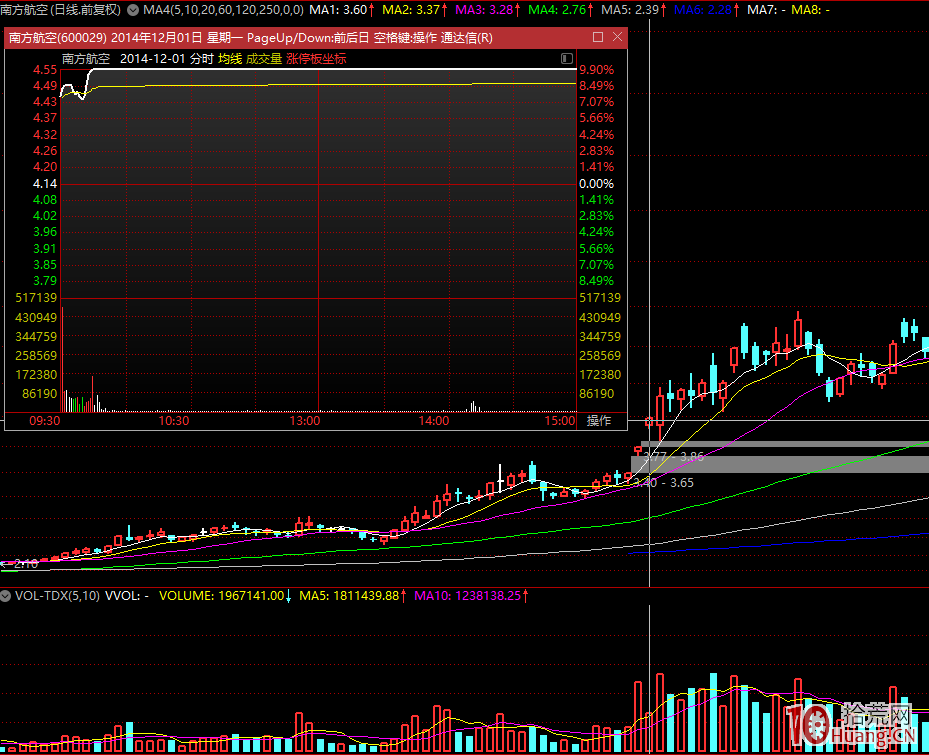Click the VOLUME: 1967141.00 readout
This screenshot has width=929, height=755.
point(222,596)
